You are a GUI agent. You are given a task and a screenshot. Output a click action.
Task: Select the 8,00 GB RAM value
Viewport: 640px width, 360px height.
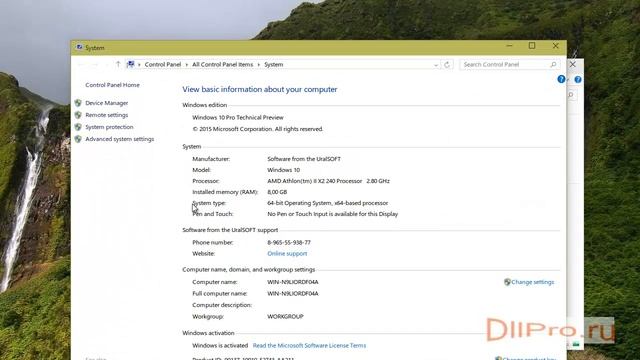click(x=277, y=192)
